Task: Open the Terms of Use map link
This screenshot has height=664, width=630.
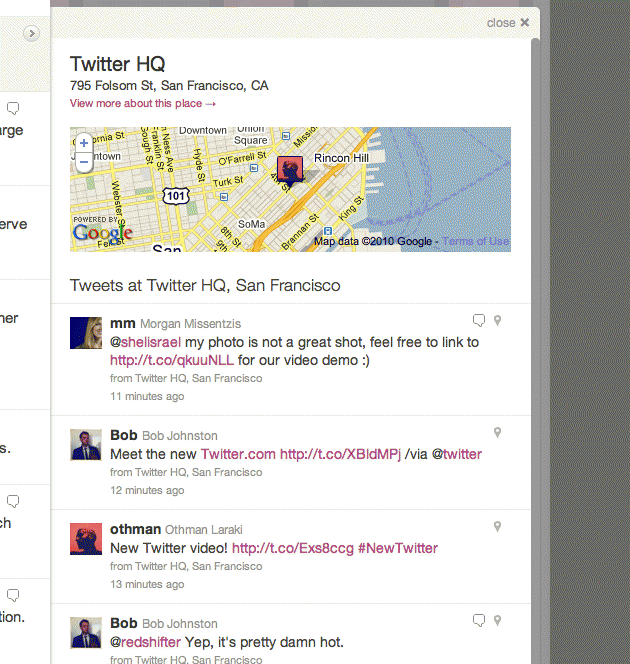Action: (475, 242)
